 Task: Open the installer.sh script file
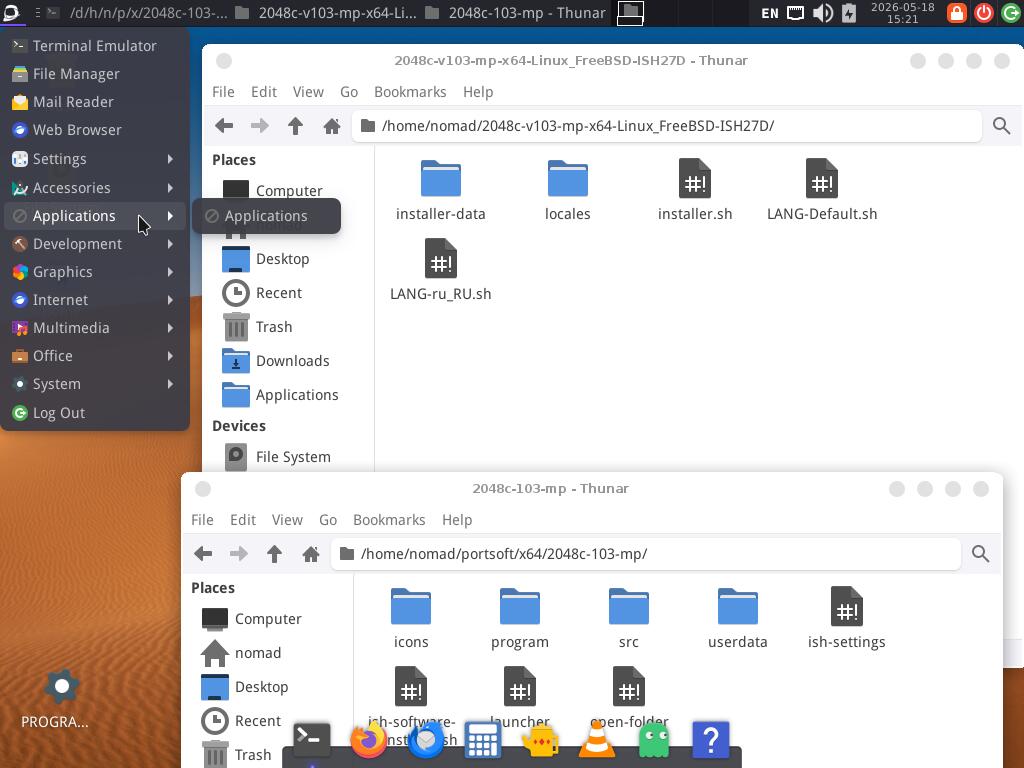pos(694,189)
